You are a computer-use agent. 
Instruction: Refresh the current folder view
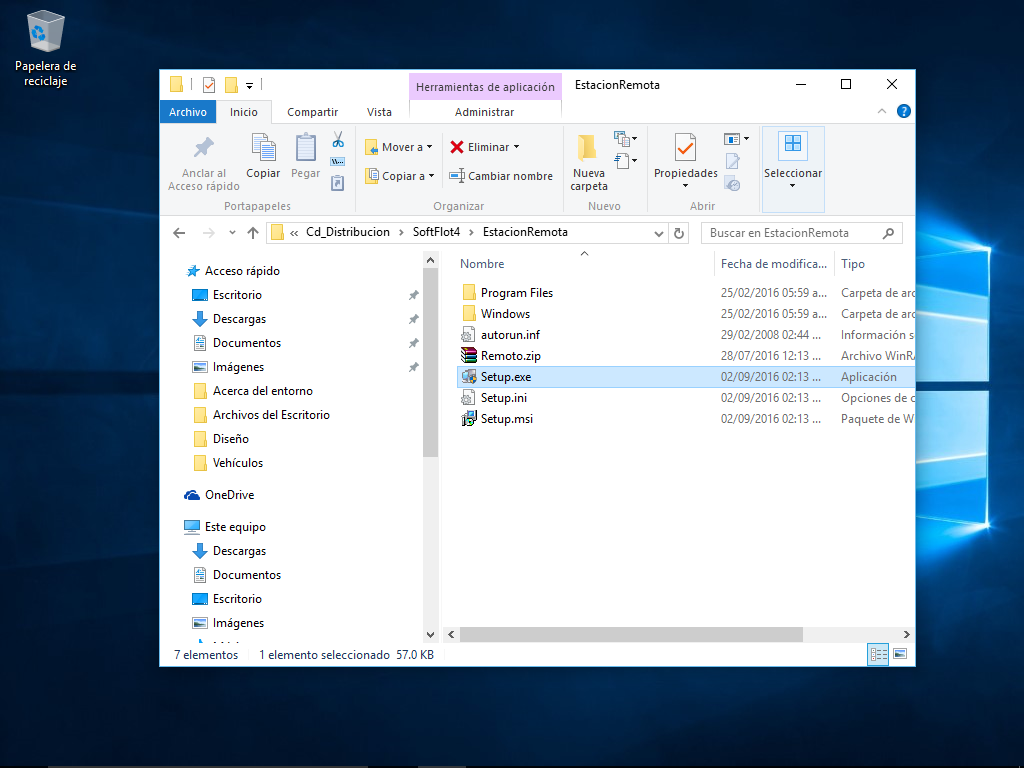point(680,233)
